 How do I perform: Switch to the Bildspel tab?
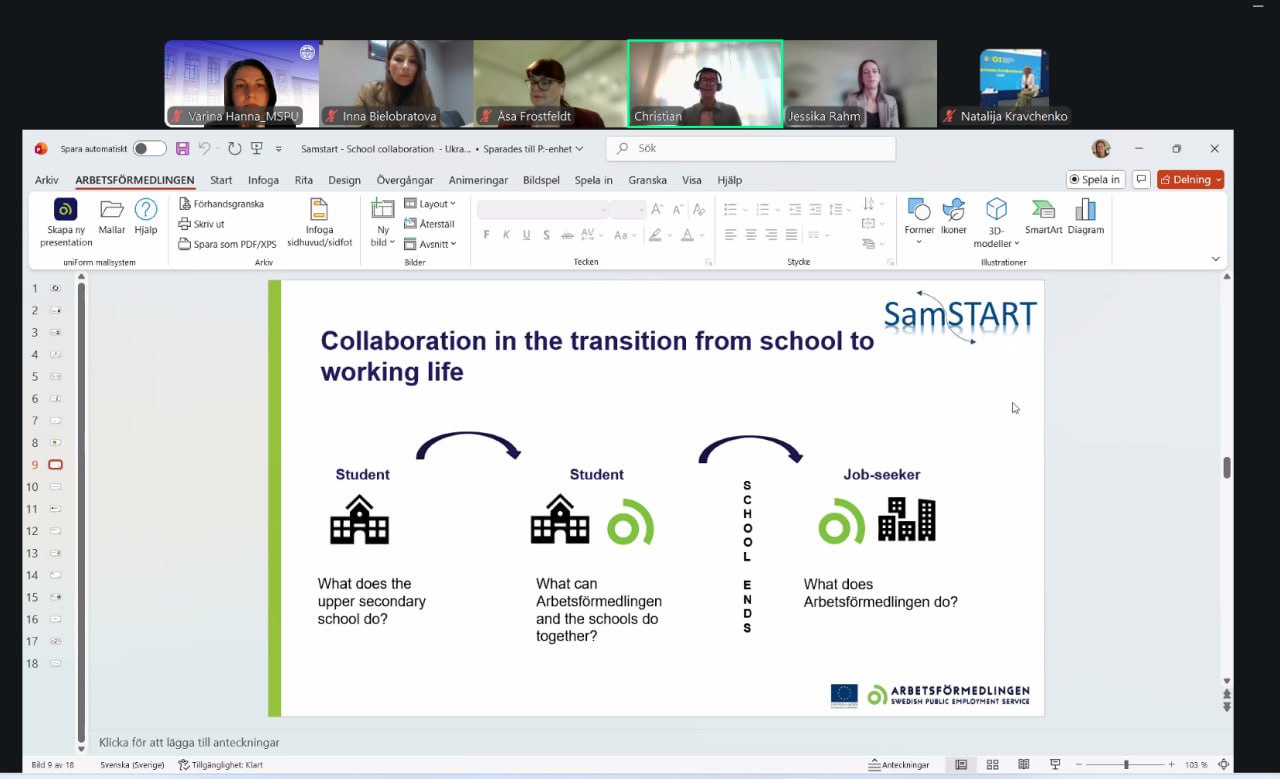click(541, 180)
